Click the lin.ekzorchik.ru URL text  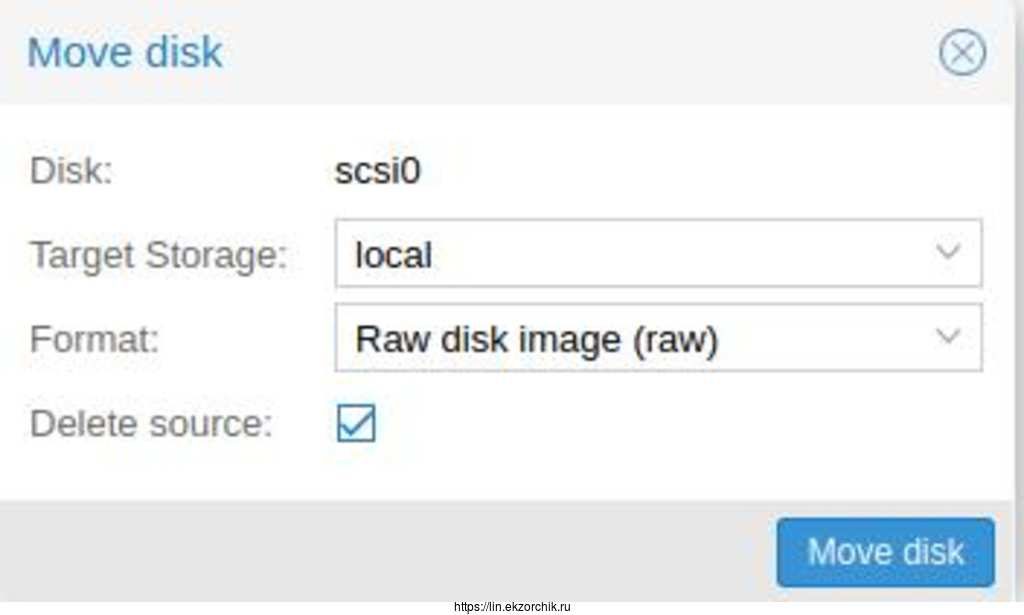click(x=511, y=606)
